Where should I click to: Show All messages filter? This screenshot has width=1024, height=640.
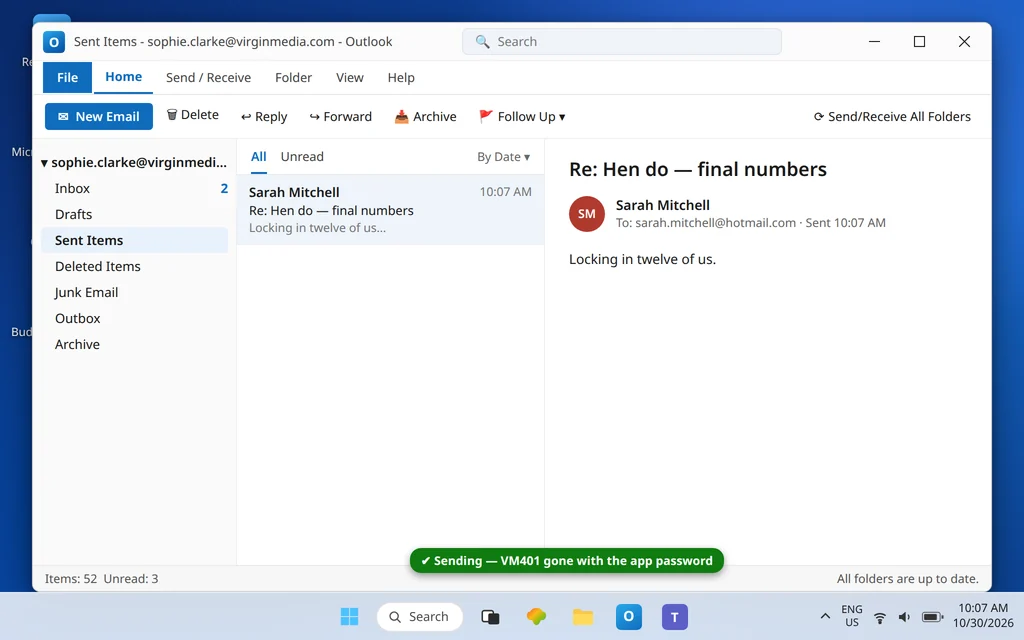tap(259, 157)
